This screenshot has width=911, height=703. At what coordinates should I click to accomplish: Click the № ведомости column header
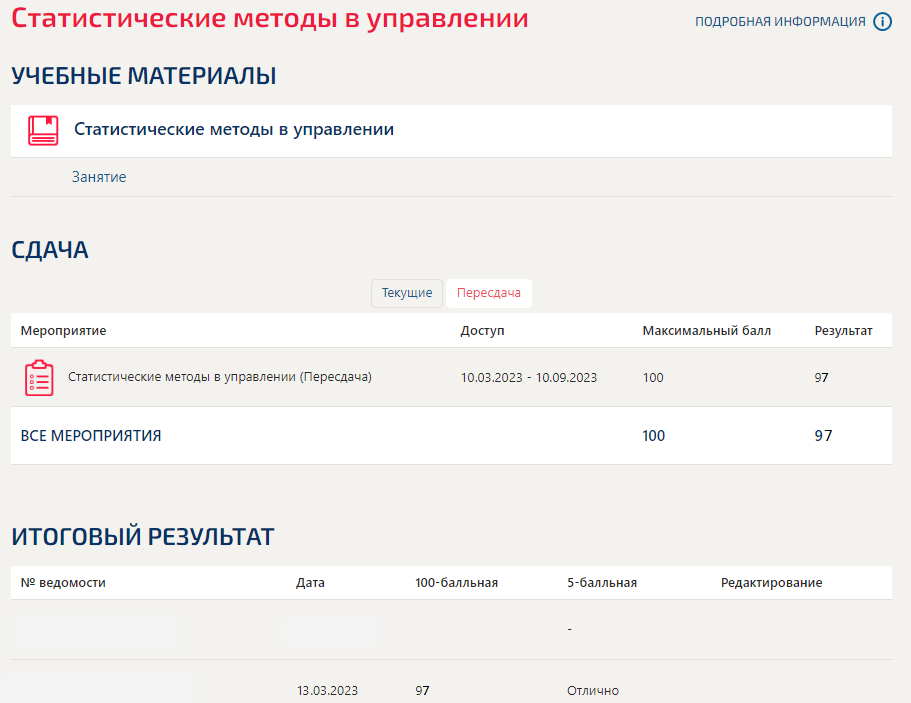pyautogui.click(x=63, y=583)
